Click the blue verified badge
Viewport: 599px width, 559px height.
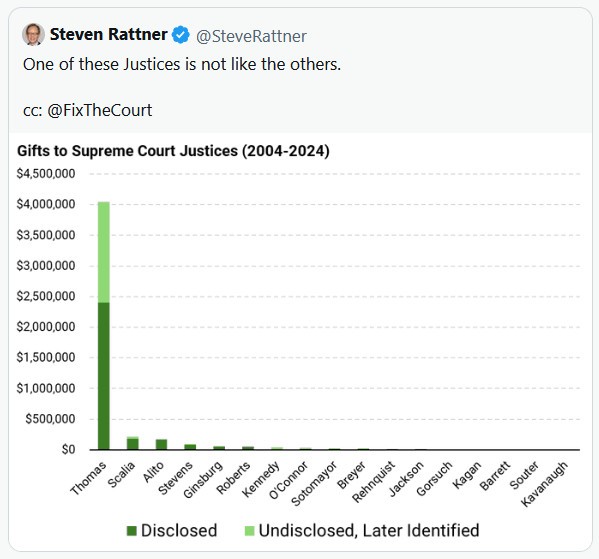click(180, 35)
